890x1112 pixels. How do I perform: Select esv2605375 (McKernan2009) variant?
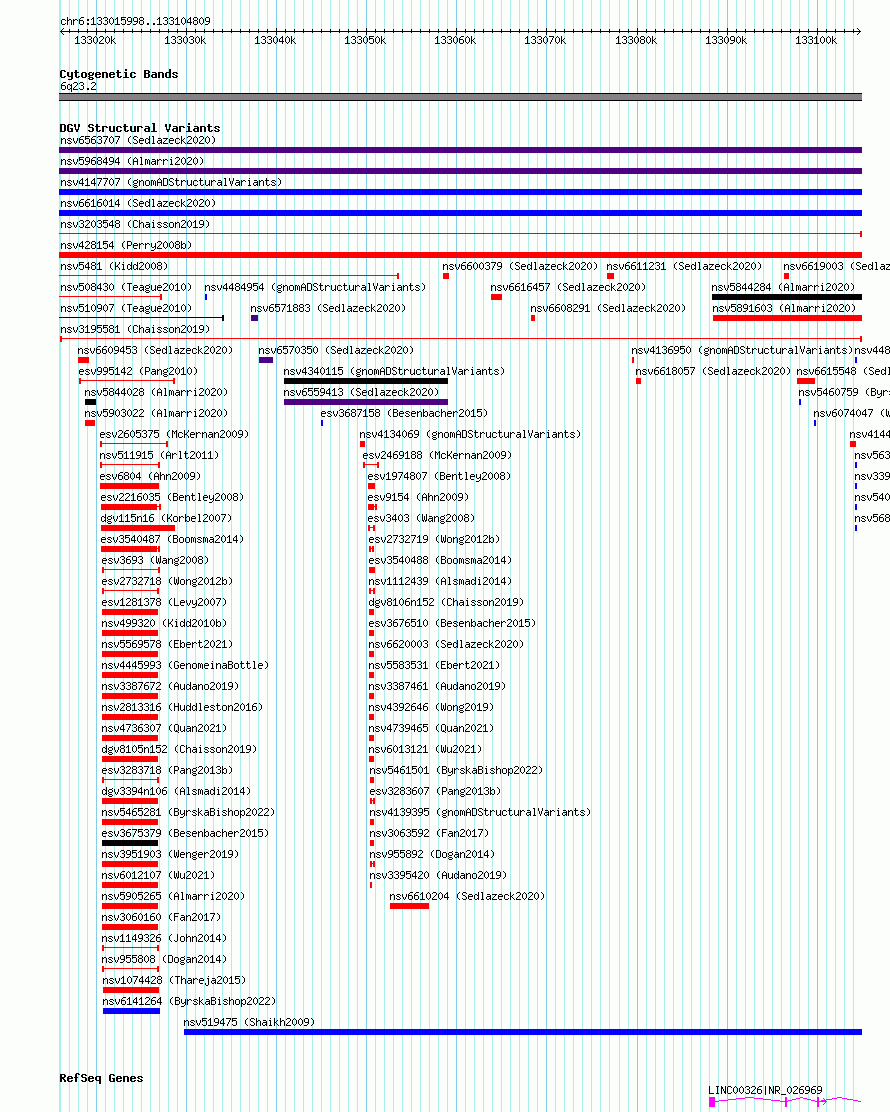pyautogui.click(x=174, y=435)
